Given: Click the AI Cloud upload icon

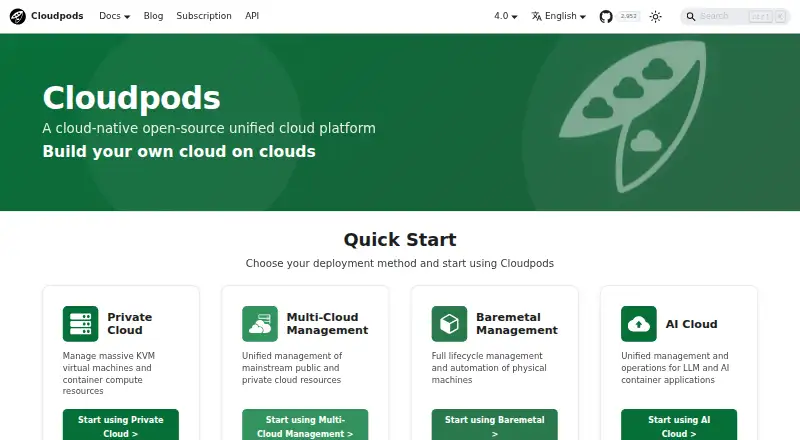Looking at the screenshot, I should point(639,324).
